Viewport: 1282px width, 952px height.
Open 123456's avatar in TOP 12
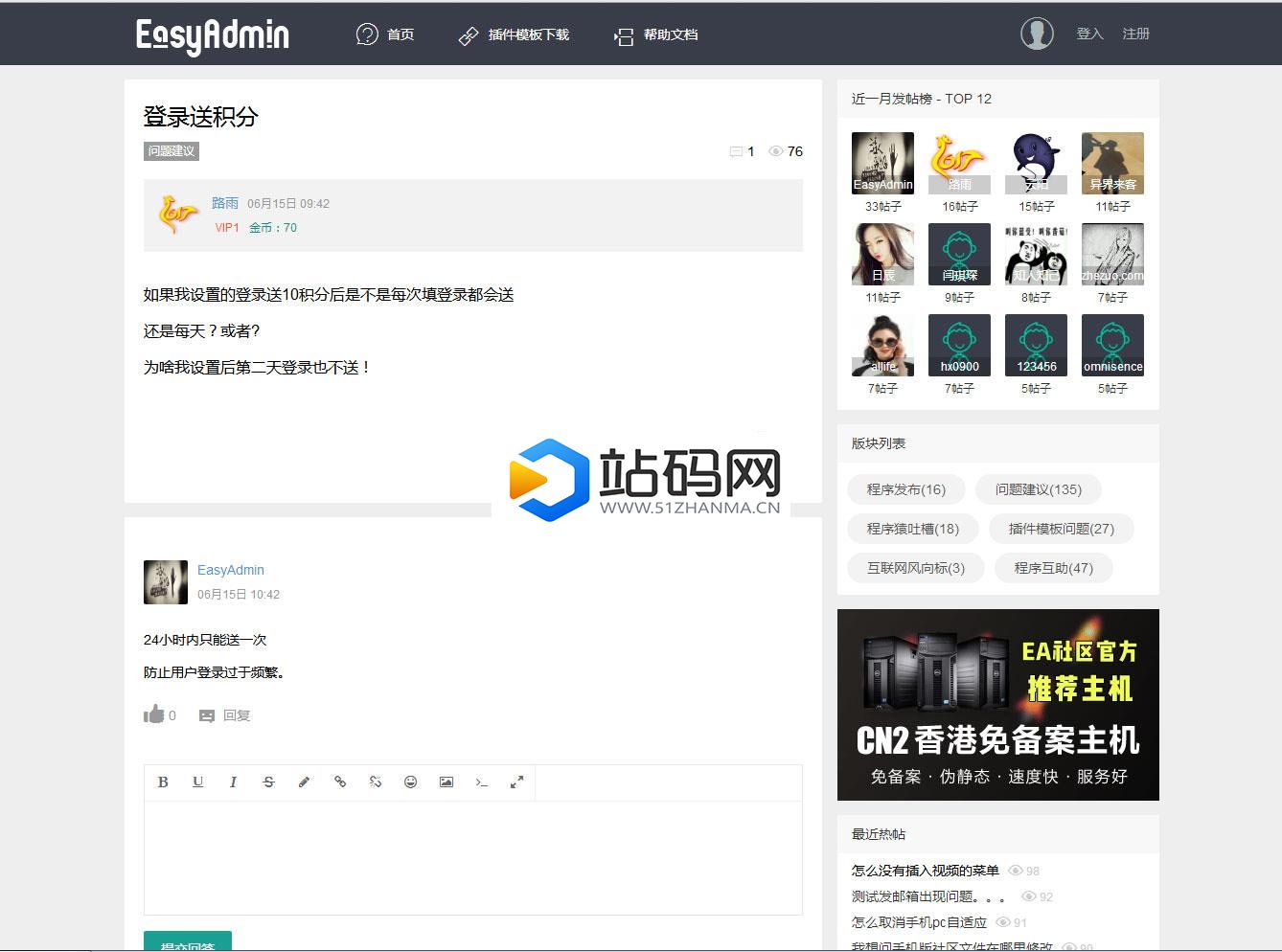[x=1036, y=345]
